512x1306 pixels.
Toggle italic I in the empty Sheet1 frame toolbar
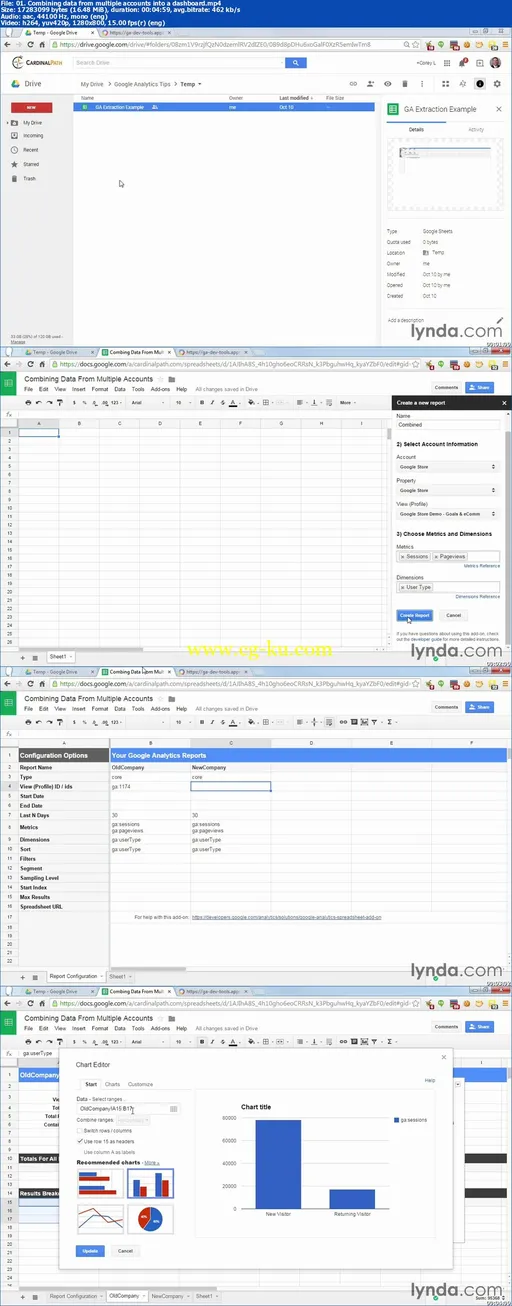tap(211, 403)
